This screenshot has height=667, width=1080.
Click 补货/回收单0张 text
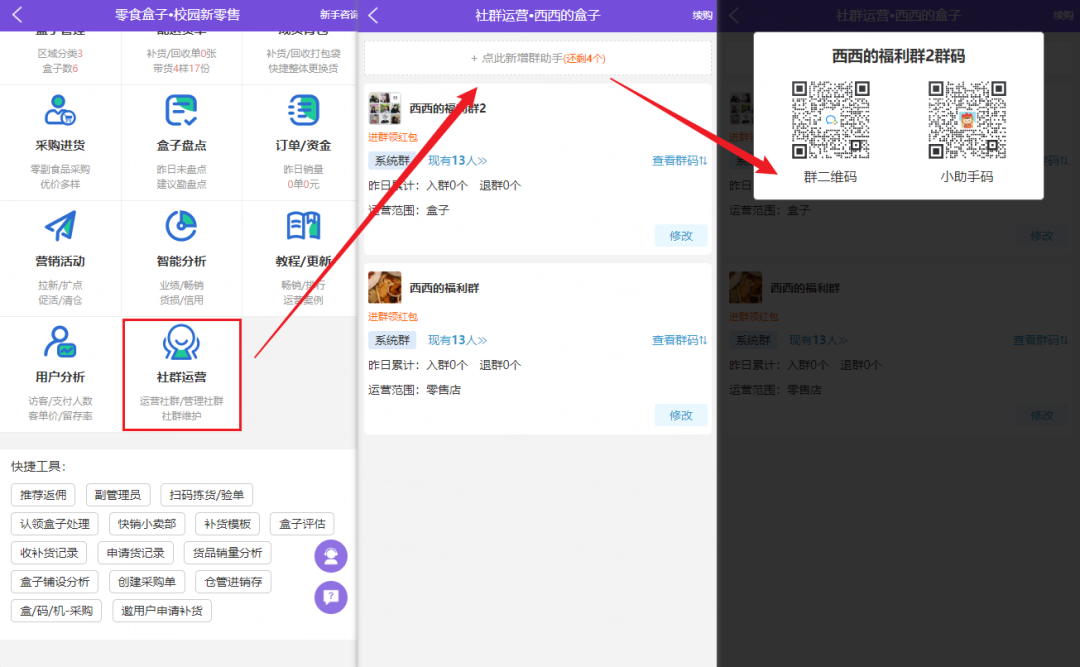click(181, 53)
